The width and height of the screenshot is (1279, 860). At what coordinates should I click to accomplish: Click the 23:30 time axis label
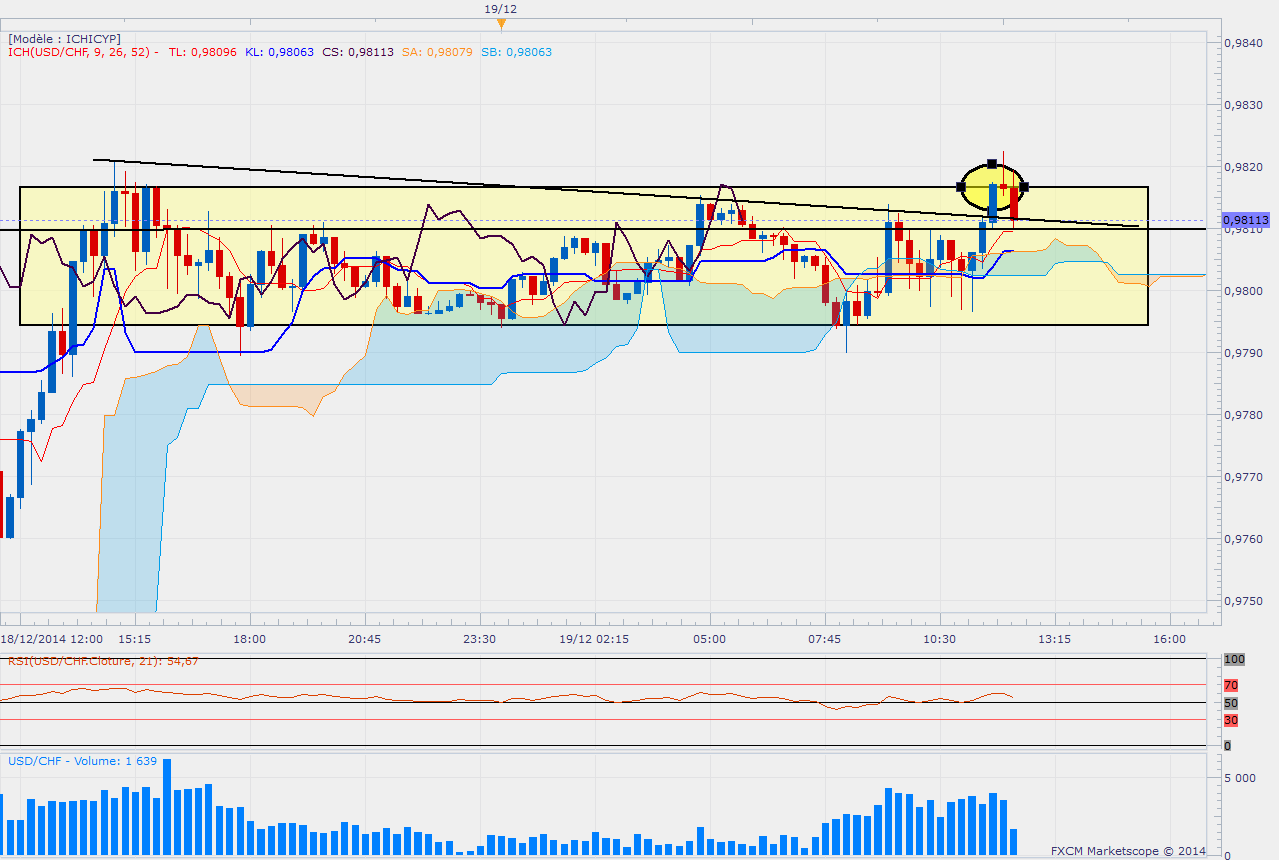(x=479, y=638)
